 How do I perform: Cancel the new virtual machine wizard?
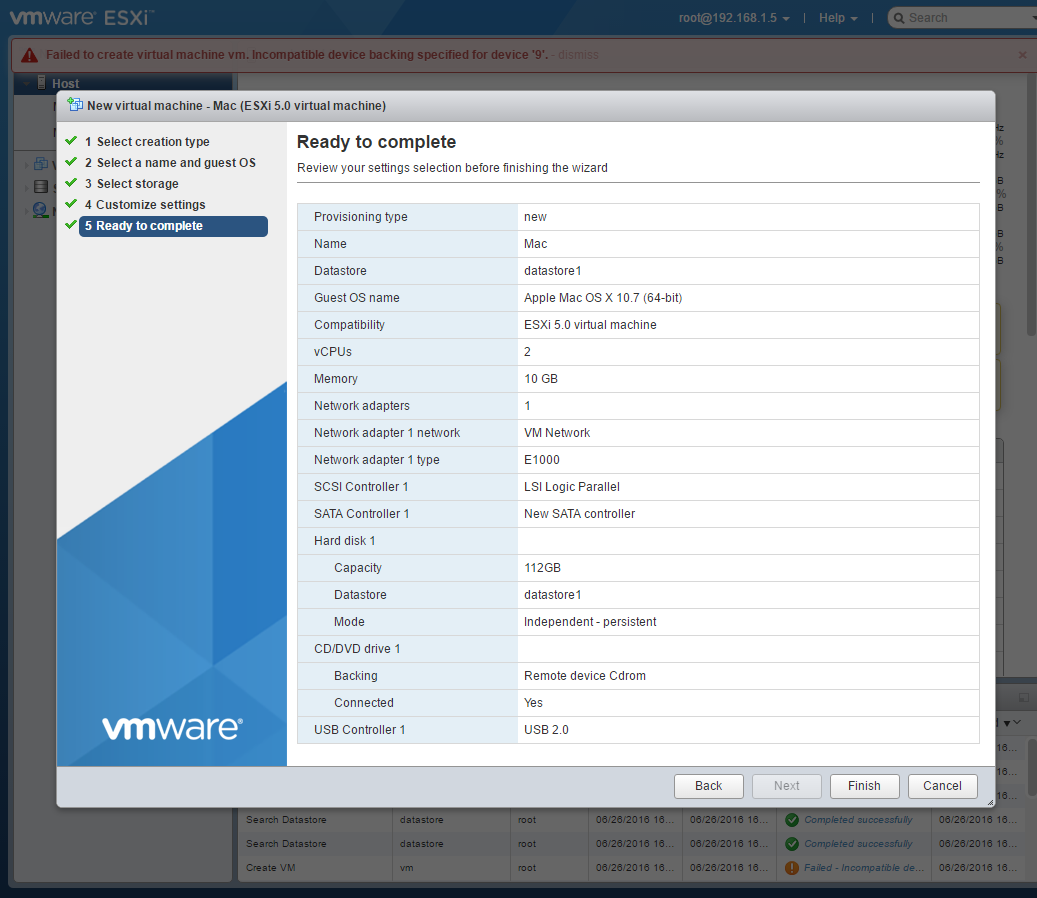[942, 786]
